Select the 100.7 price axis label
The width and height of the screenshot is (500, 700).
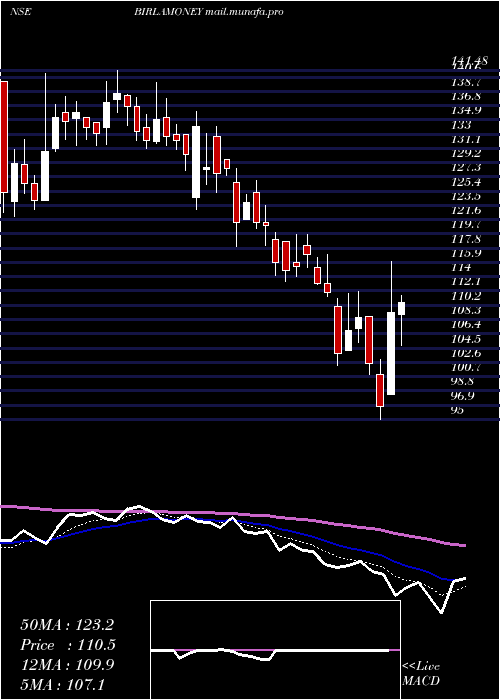466,368
